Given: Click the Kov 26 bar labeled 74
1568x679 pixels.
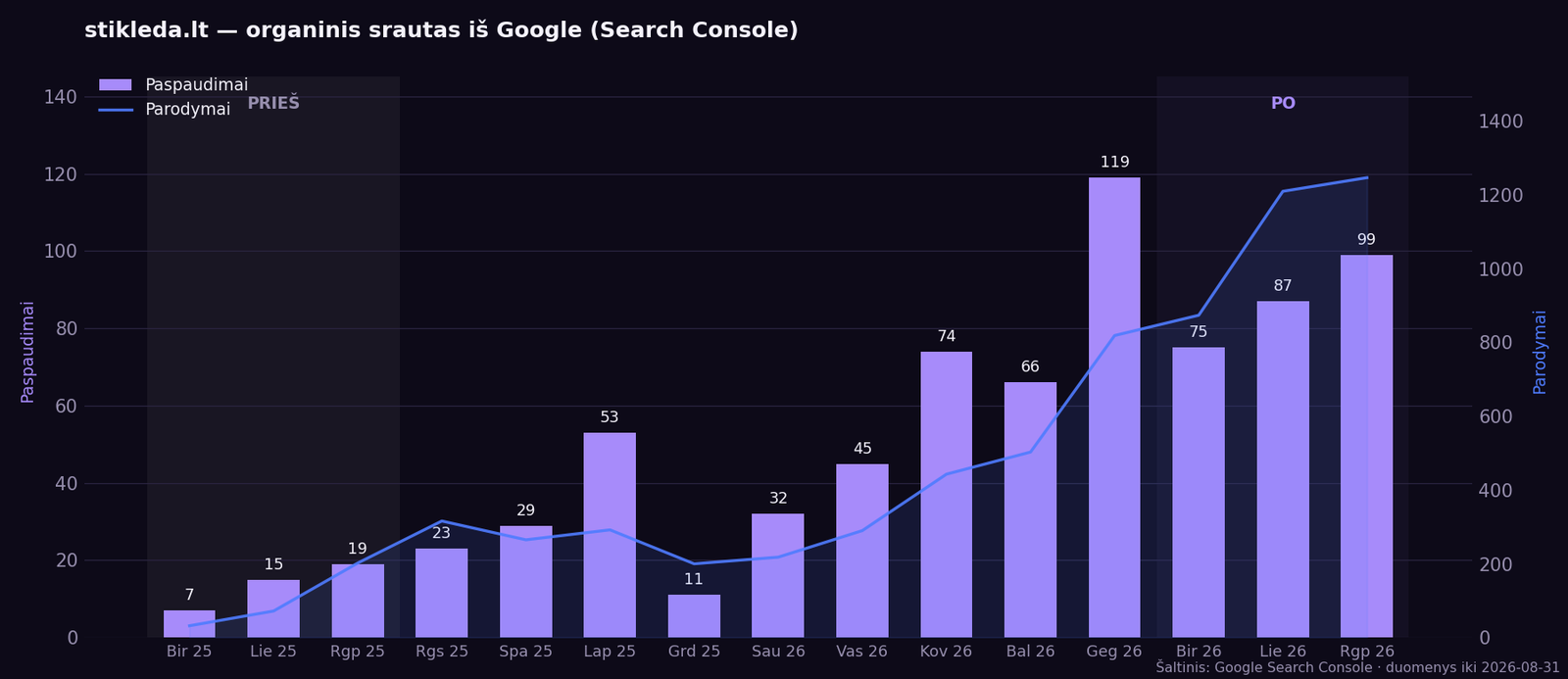Looking at the screenshot, I should [947, 495].
